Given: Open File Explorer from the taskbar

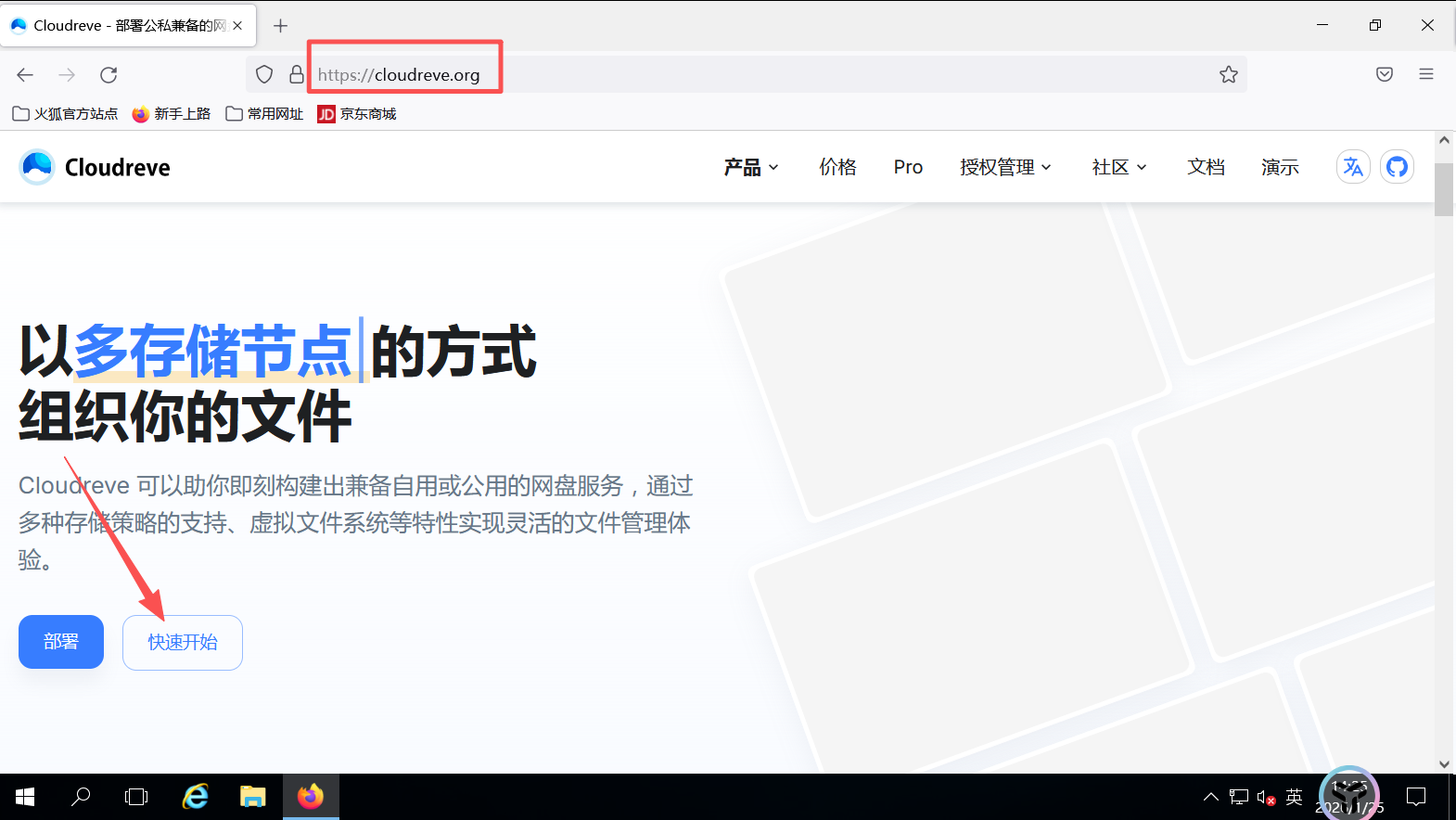Looking at the screenshot, I should point(252,797).
